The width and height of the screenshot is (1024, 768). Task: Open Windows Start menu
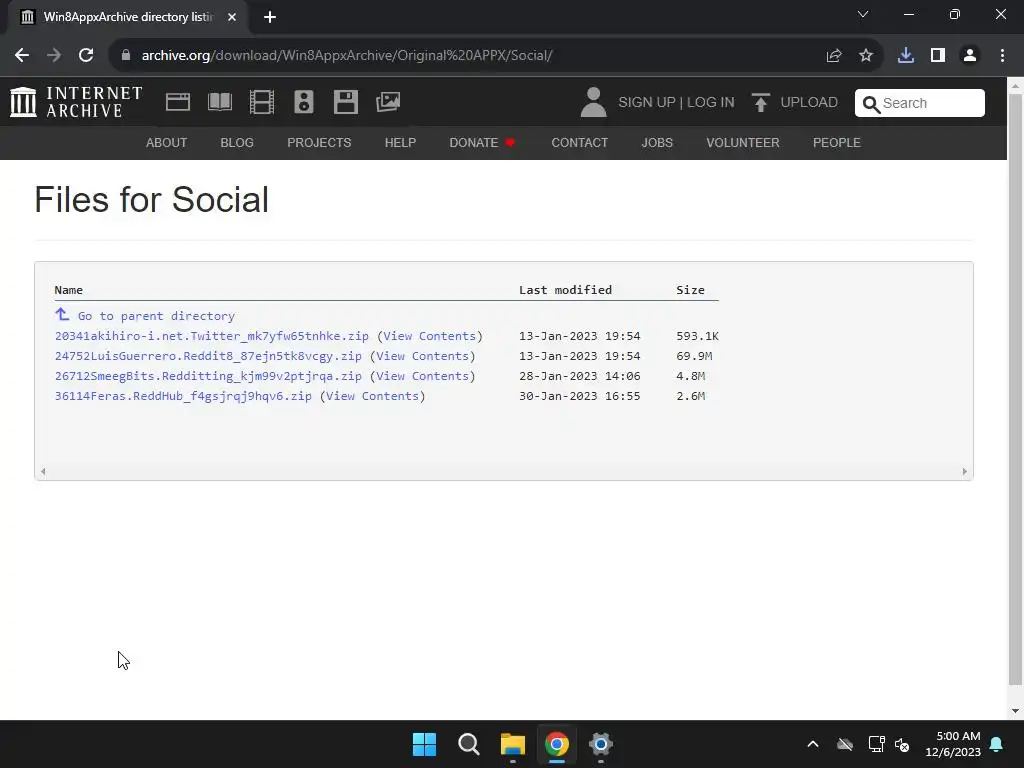pyautogui.click(x=424, y=744)
